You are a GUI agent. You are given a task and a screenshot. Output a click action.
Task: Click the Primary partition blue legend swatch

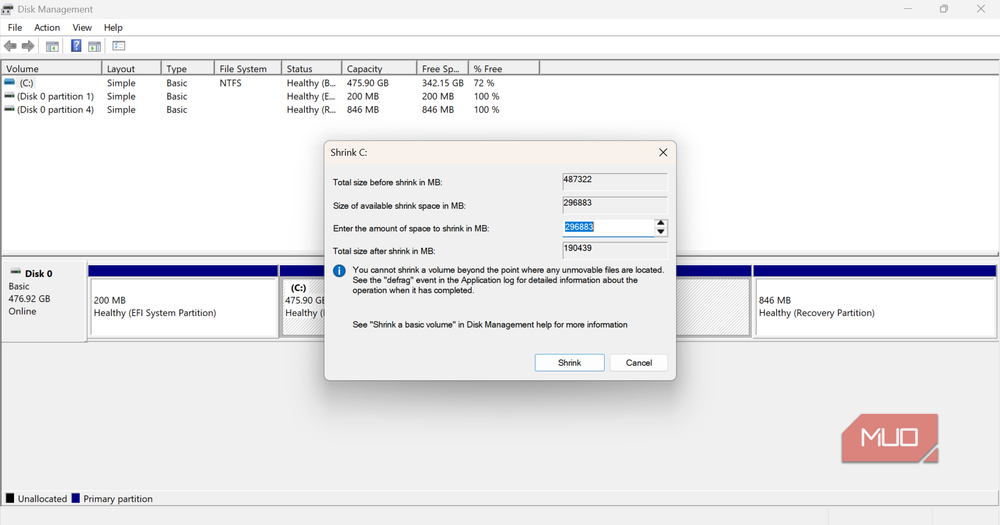coord(75,498)
